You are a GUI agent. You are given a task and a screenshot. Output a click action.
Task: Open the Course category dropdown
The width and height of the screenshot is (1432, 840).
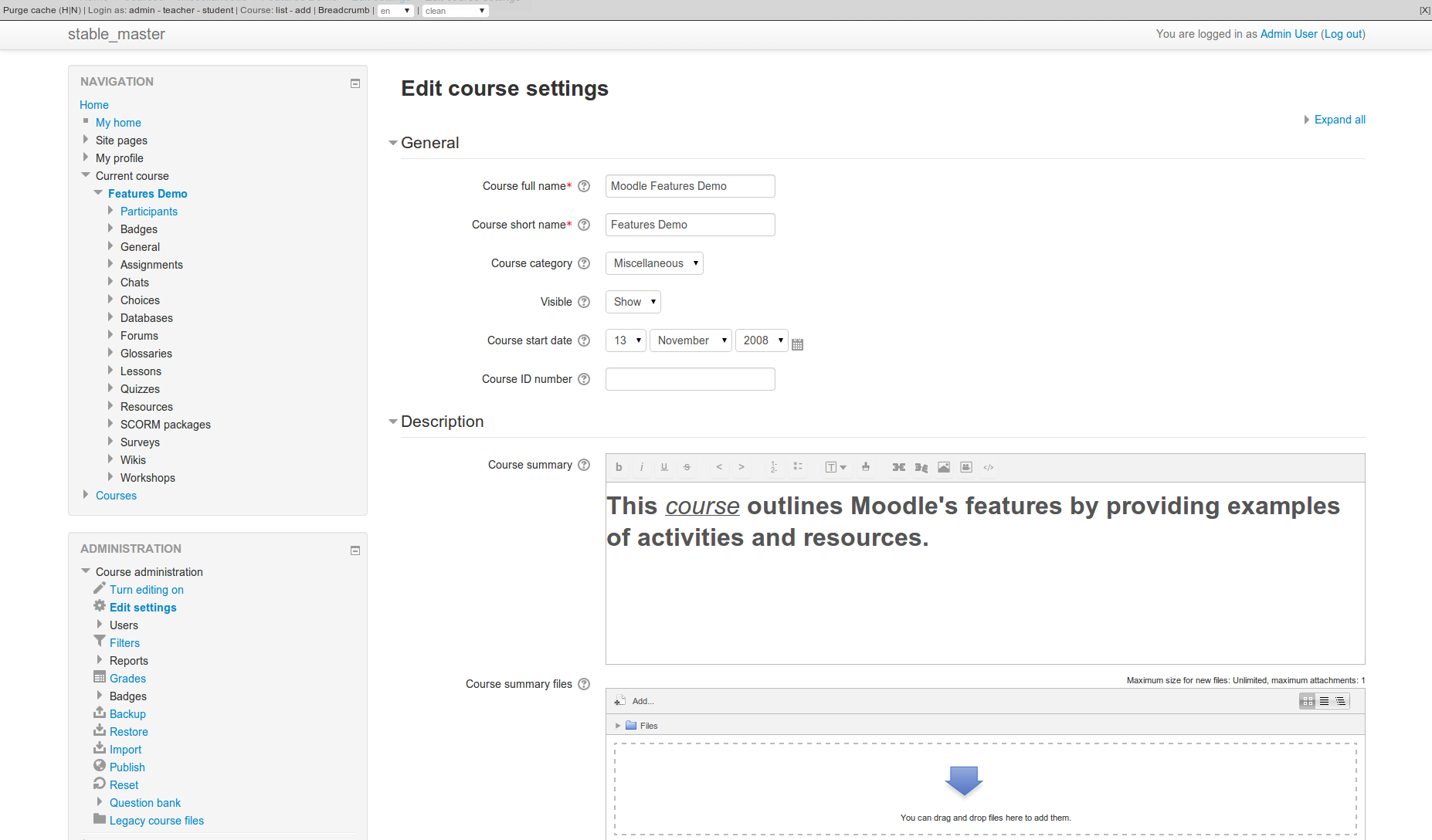[654, 263]
